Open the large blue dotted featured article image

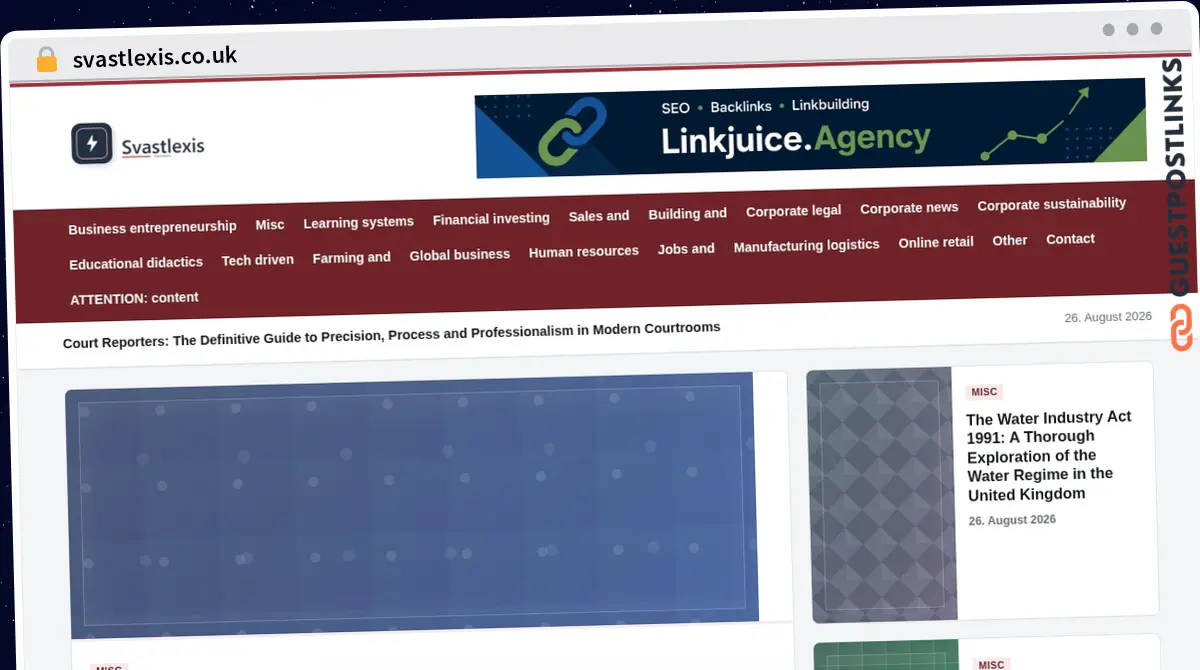click(x=412, y=506)
